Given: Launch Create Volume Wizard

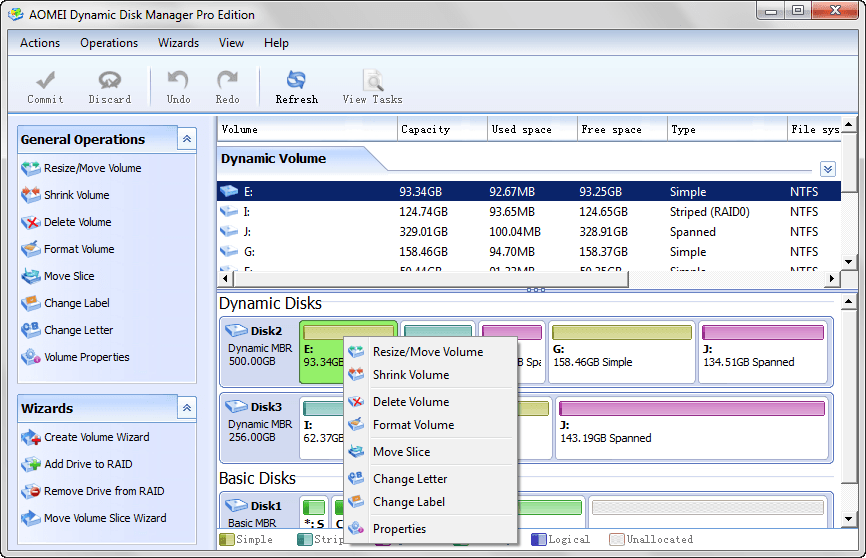Looking at the screenshot, I should (96, 437).
